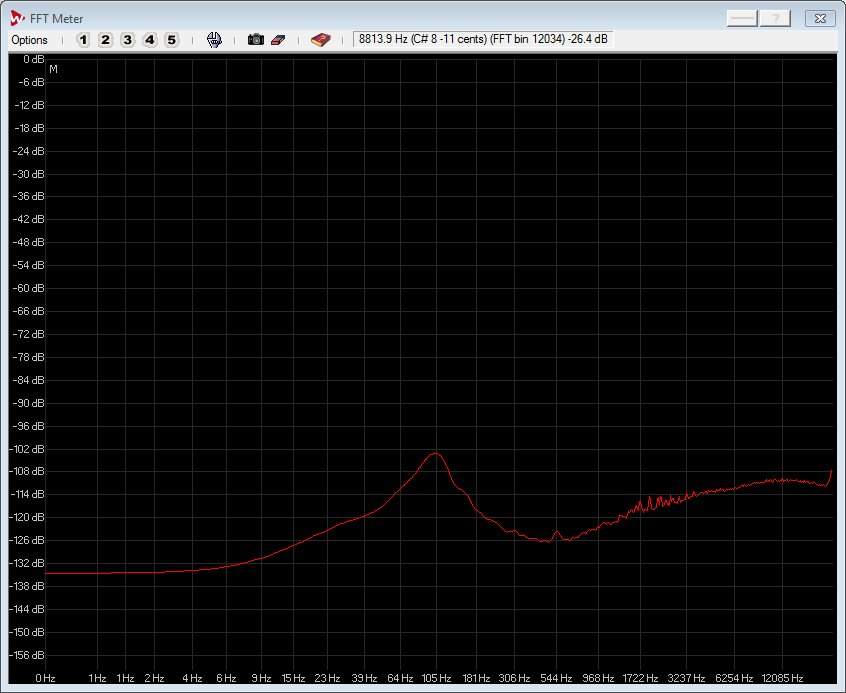Viewport: 846px width, 693px height.
Task: Click the M marker in the graph corner
Action: coord(53,69)
